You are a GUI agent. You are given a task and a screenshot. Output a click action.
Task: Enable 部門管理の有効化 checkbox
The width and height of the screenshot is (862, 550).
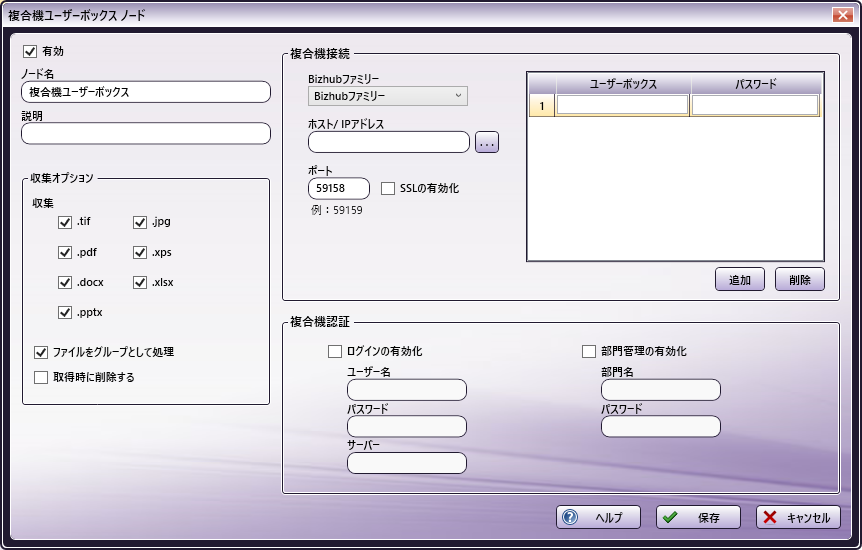click(x=589, y=351)
